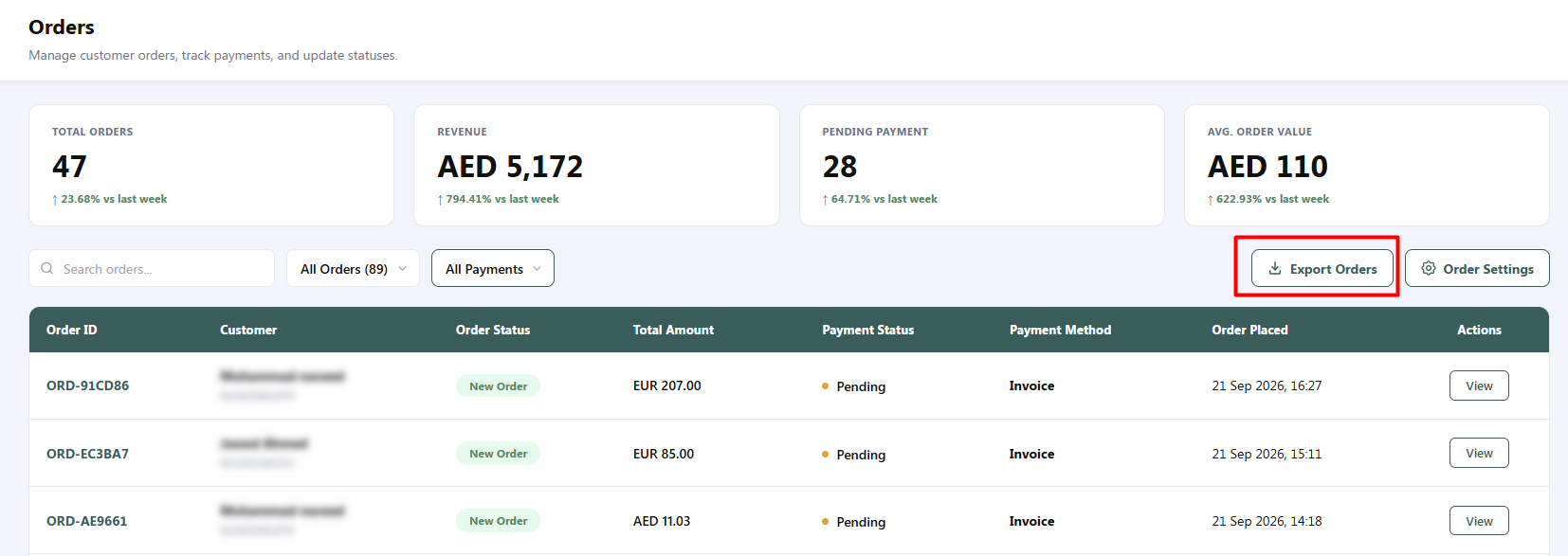Screen dimensions: 1568x556
Task: Click the download icon in Export Orders
Action: pyautogui.click(x=1275, y=269)
